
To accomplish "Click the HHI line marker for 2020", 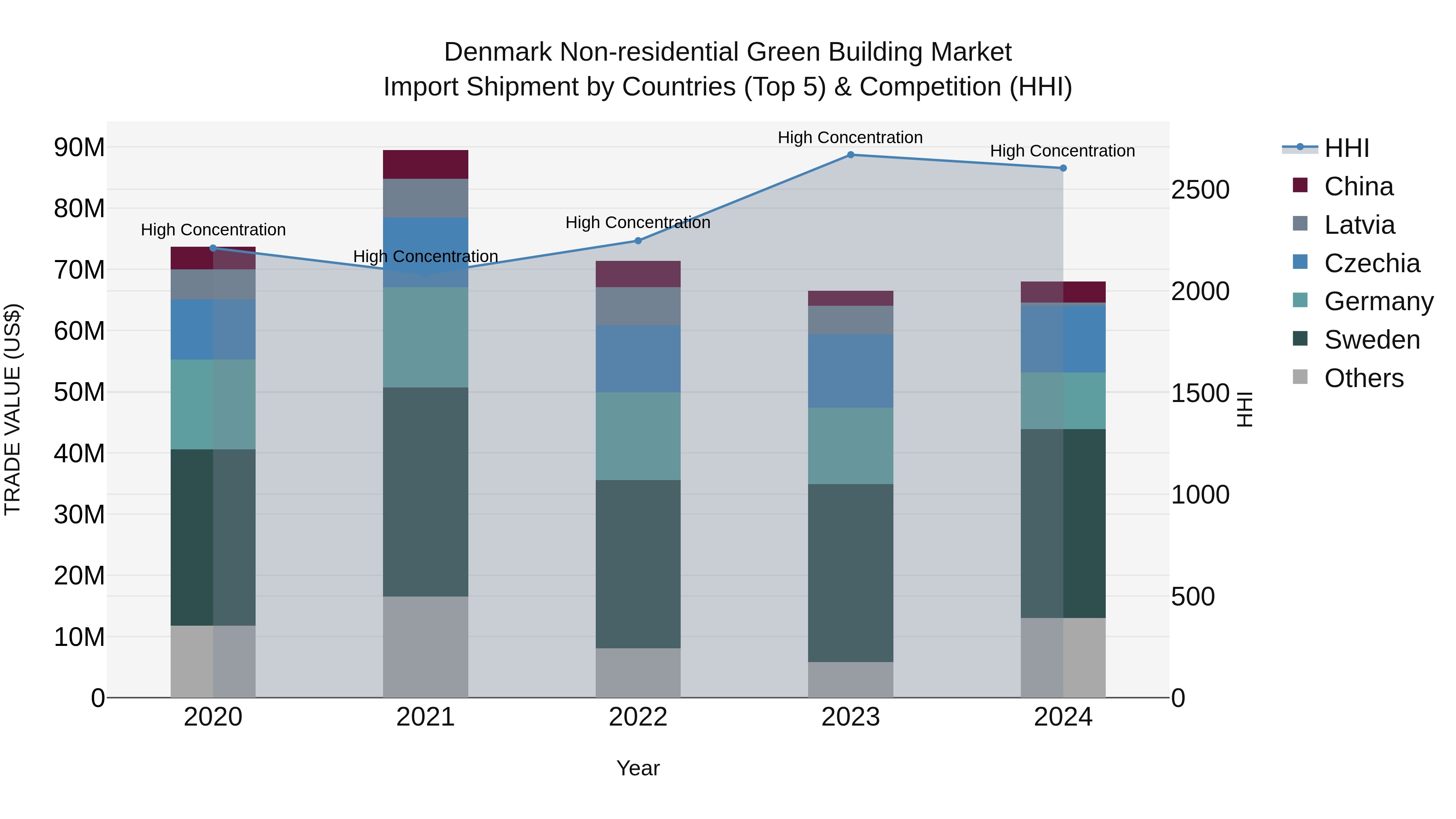I will click(213, 248).
